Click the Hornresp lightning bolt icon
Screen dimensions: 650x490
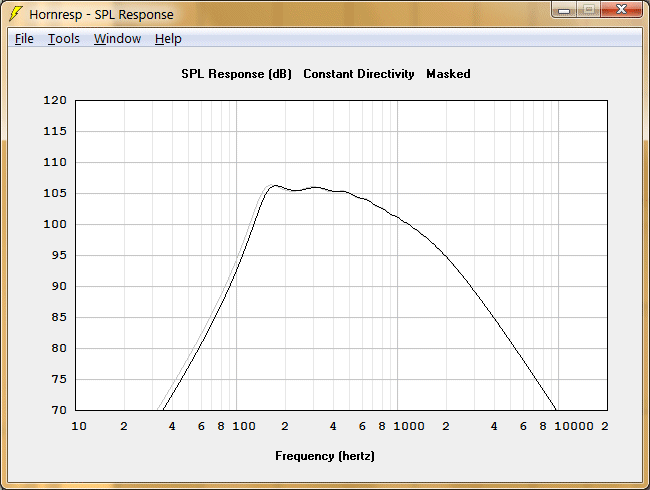[x=15, y=14]
